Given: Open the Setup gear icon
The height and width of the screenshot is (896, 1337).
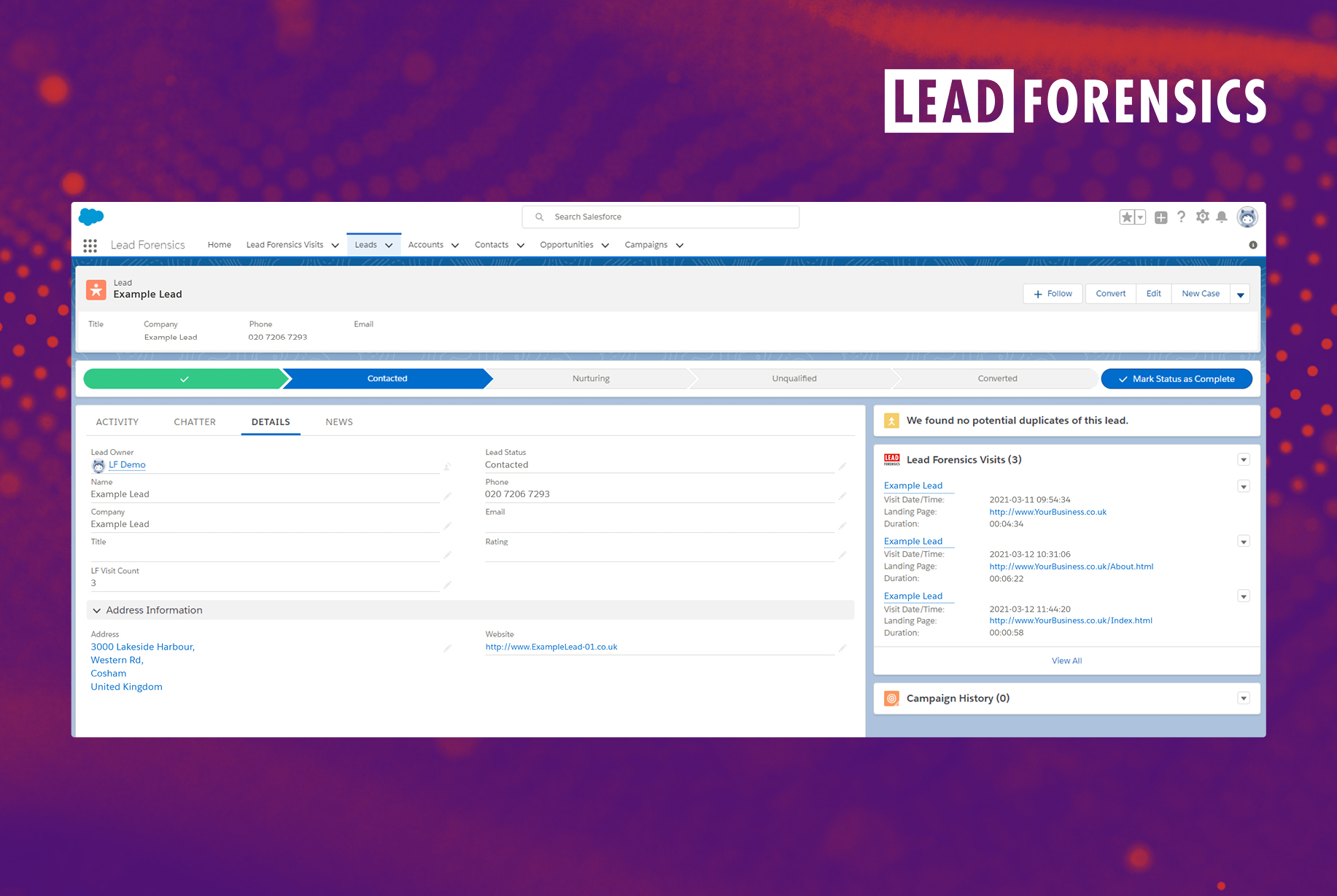Looking at the screenshot, I should point(1202,217).
